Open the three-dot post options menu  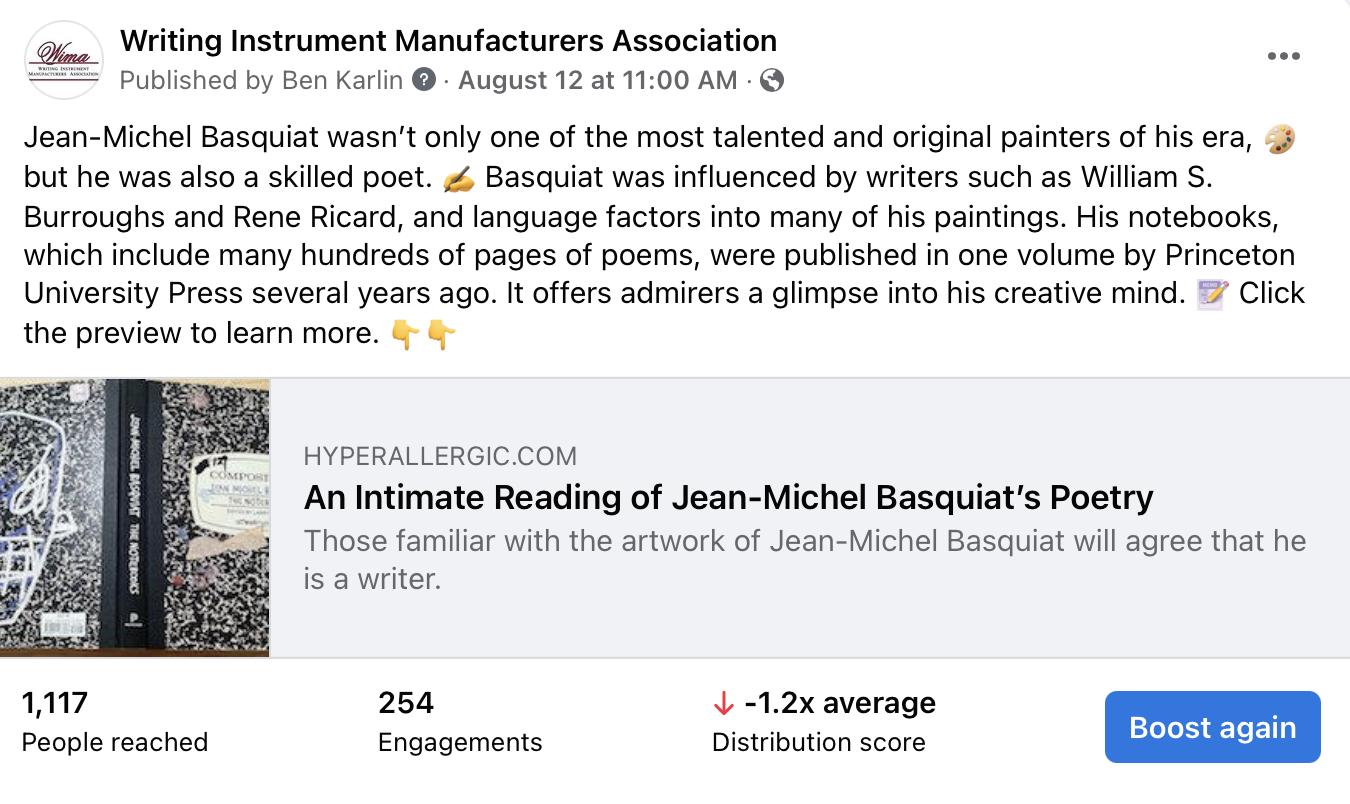1283,56
